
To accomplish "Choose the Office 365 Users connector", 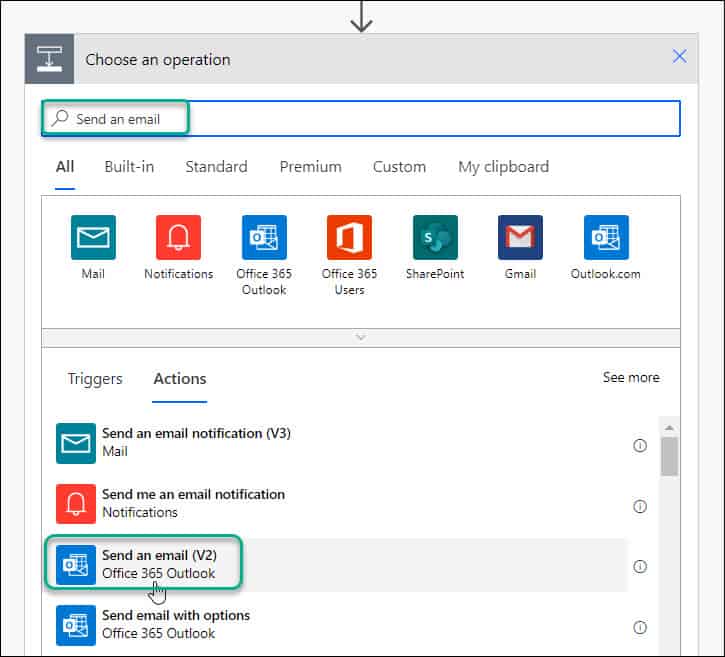I will [x=349, y=237].
